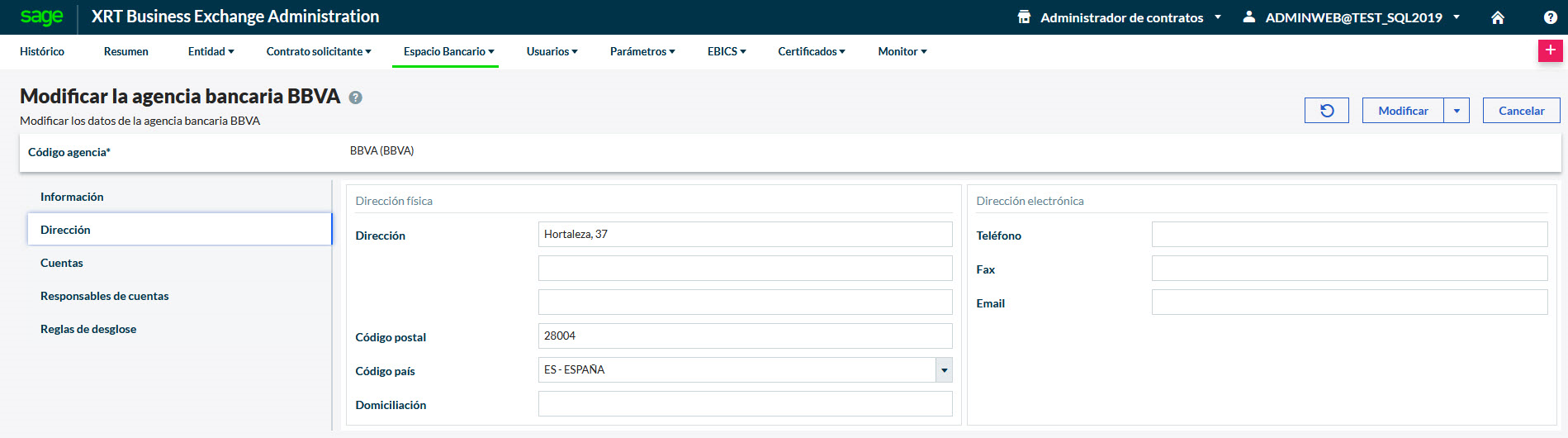The image size is (1568, 438).
Task: Go to home via house icon
Action: (1498, 17)
